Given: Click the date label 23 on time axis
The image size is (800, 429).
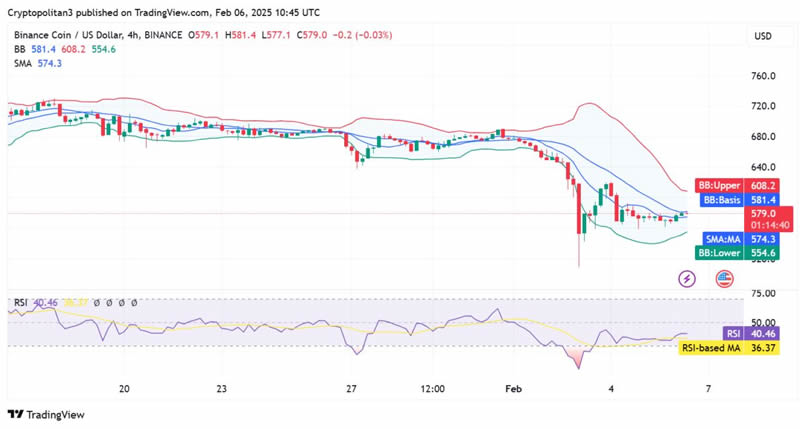Looking at the screenshot, I should (x=221, y=389).
